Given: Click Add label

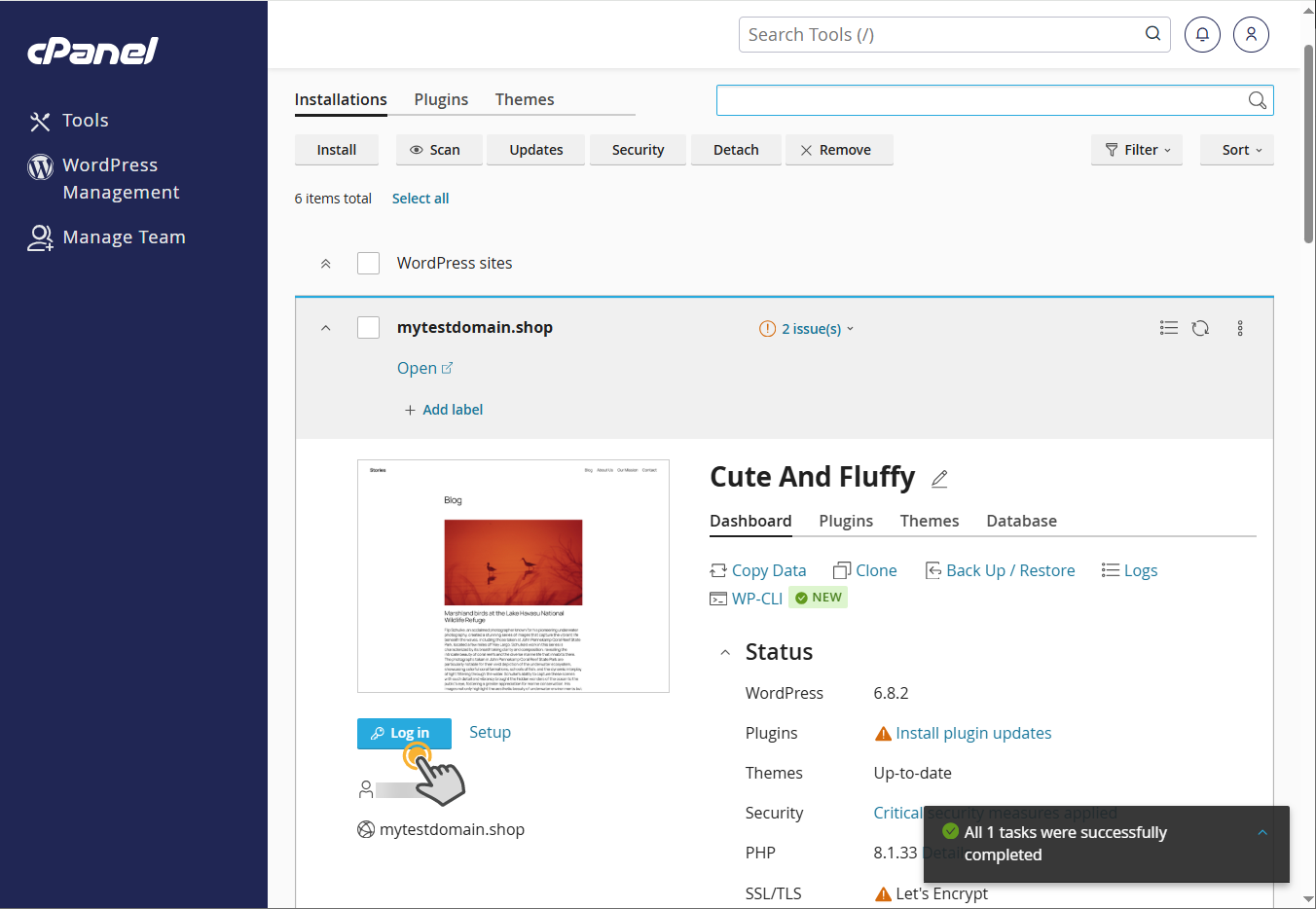Looking at the screenshot, I should pyautogui.click(x=444, y=410).
